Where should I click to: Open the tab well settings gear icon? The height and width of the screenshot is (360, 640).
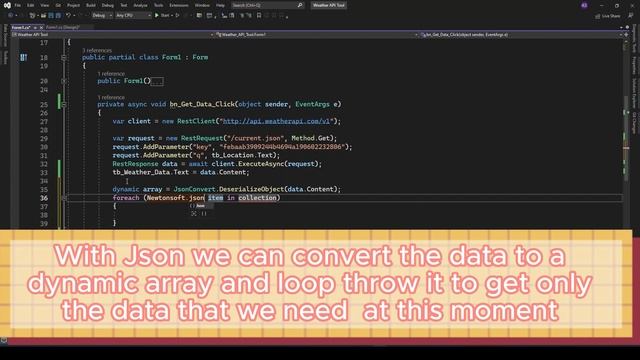tap(627, 27)
